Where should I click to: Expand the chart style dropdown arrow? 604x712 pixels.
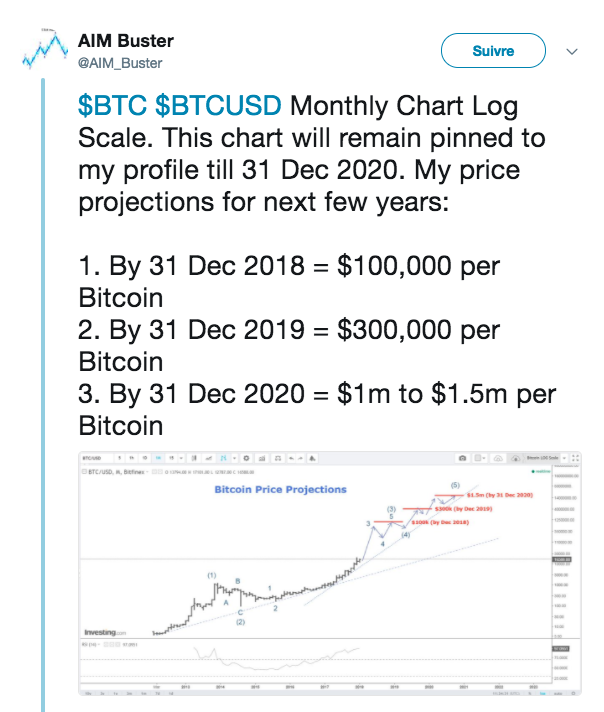click(235, 458)
